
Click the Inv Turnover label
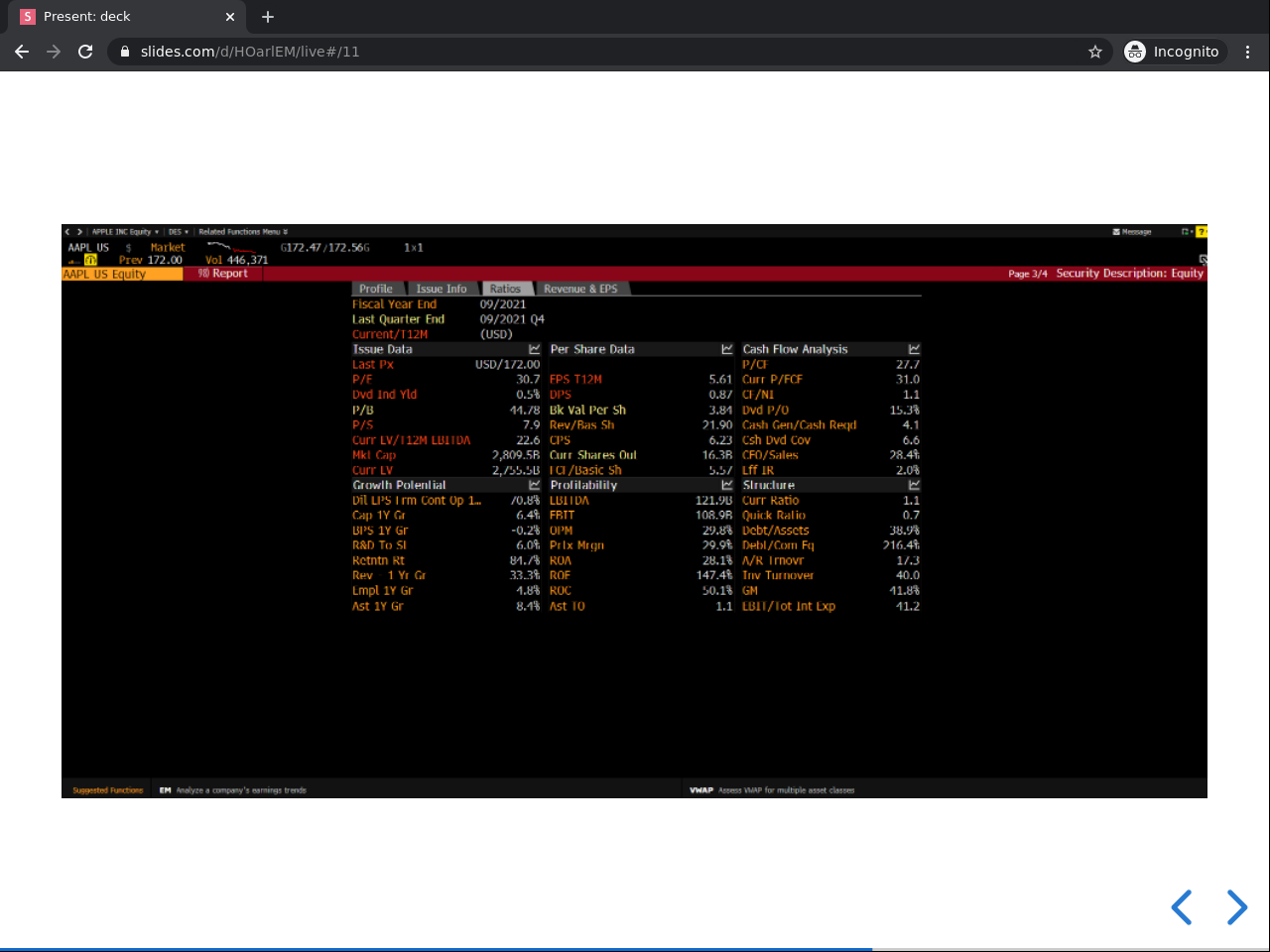(778, 575)
